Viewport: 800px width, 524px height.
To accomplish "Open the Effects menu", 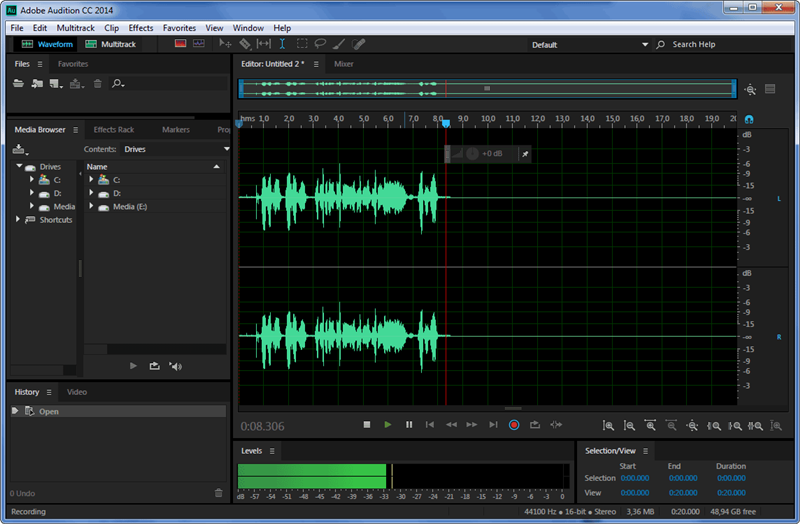I will [x=141, y=28].
